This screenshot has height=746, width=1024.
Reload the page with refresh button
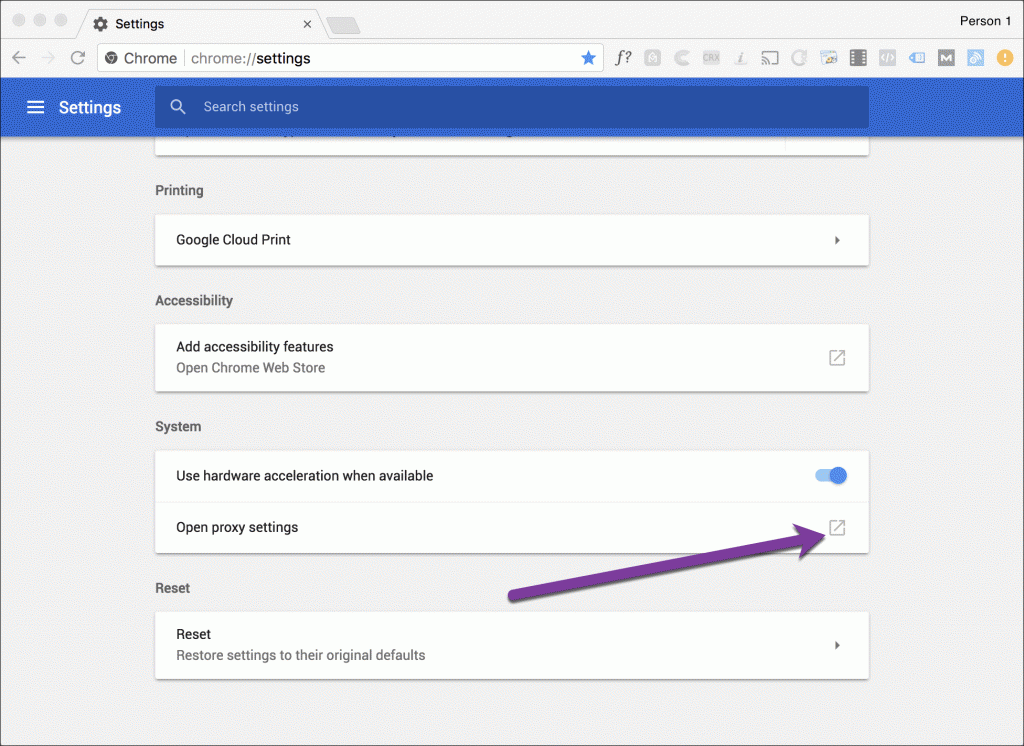click(78, 58)
